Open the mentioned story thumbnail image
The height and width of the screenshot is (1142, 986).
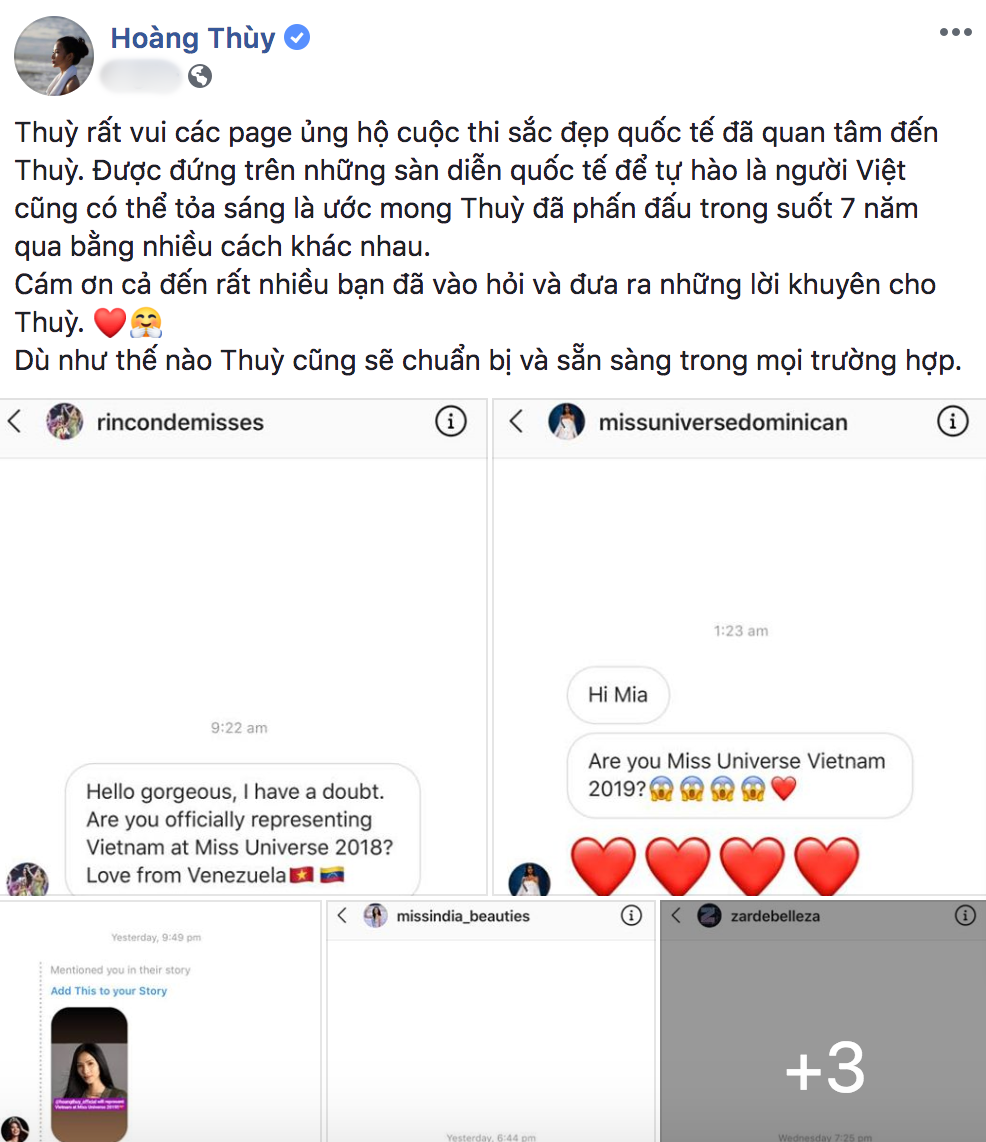[90, 1074]
